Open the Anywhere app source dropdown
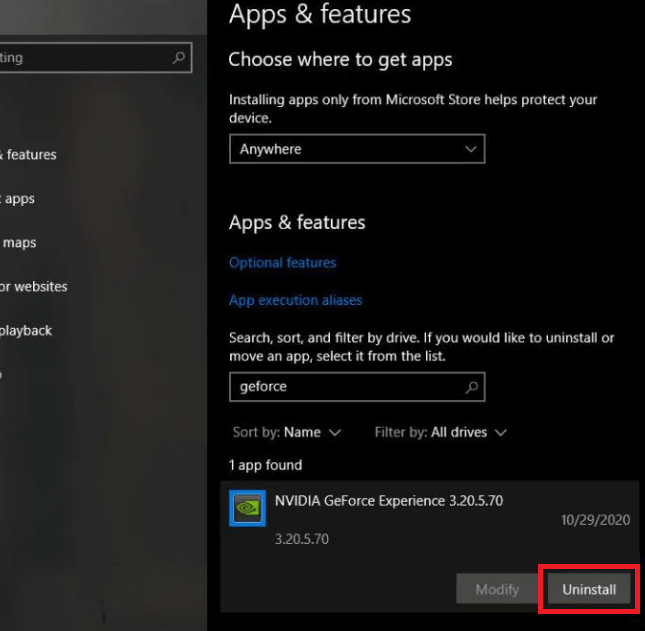The width and height of the screenshot is (645, 631). [x=357, y=149]
